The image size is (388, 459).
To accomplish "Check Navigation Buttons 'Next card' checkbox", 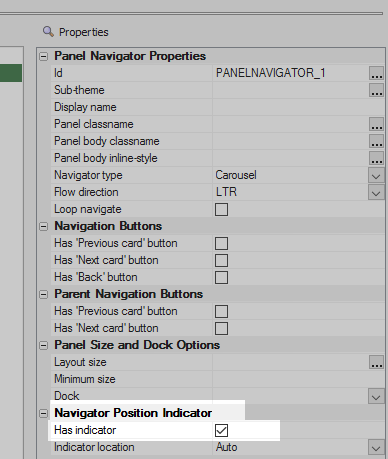I will [x=222, y=261].
